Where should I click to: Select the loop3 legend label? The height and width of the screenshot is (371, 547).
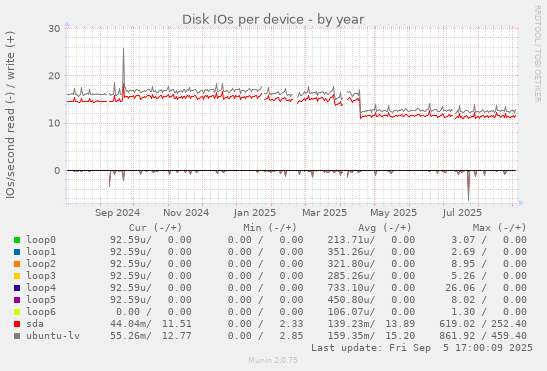(x=41, y=276)
